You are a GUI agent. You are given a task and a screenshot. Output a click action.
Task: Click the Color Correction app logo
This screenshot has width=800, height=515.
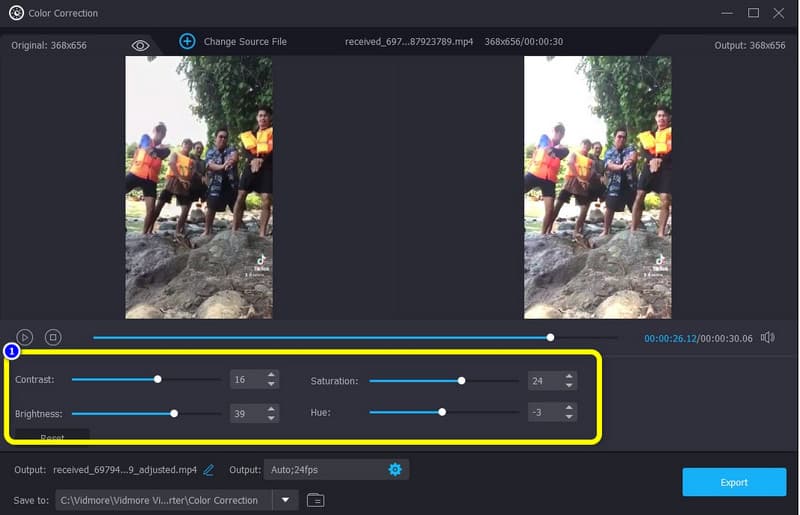(15, 13)
